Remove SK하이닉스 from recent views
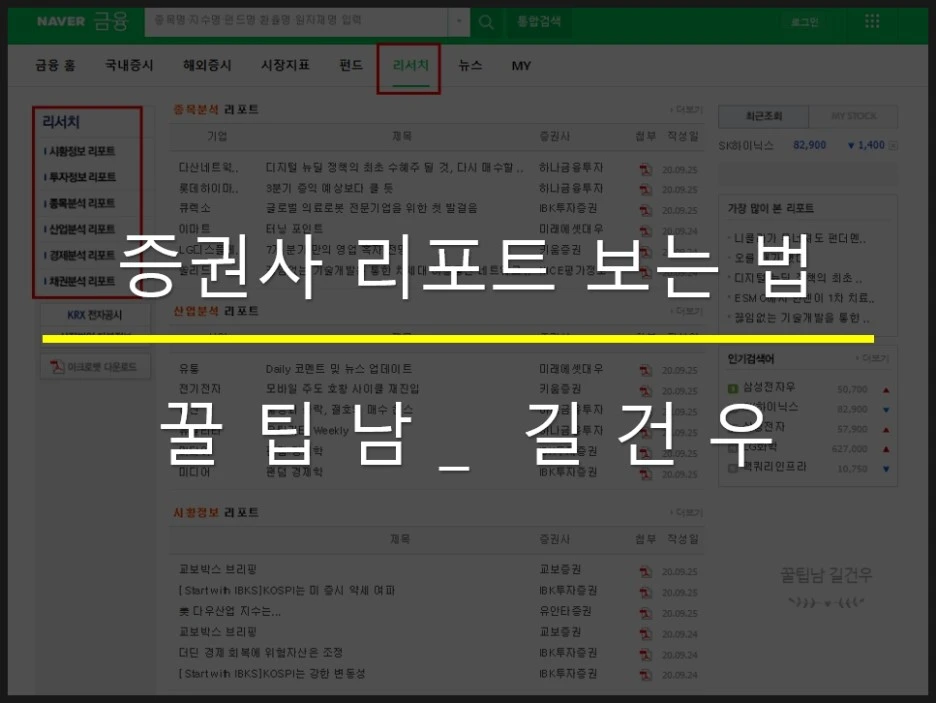 [893, 146]
